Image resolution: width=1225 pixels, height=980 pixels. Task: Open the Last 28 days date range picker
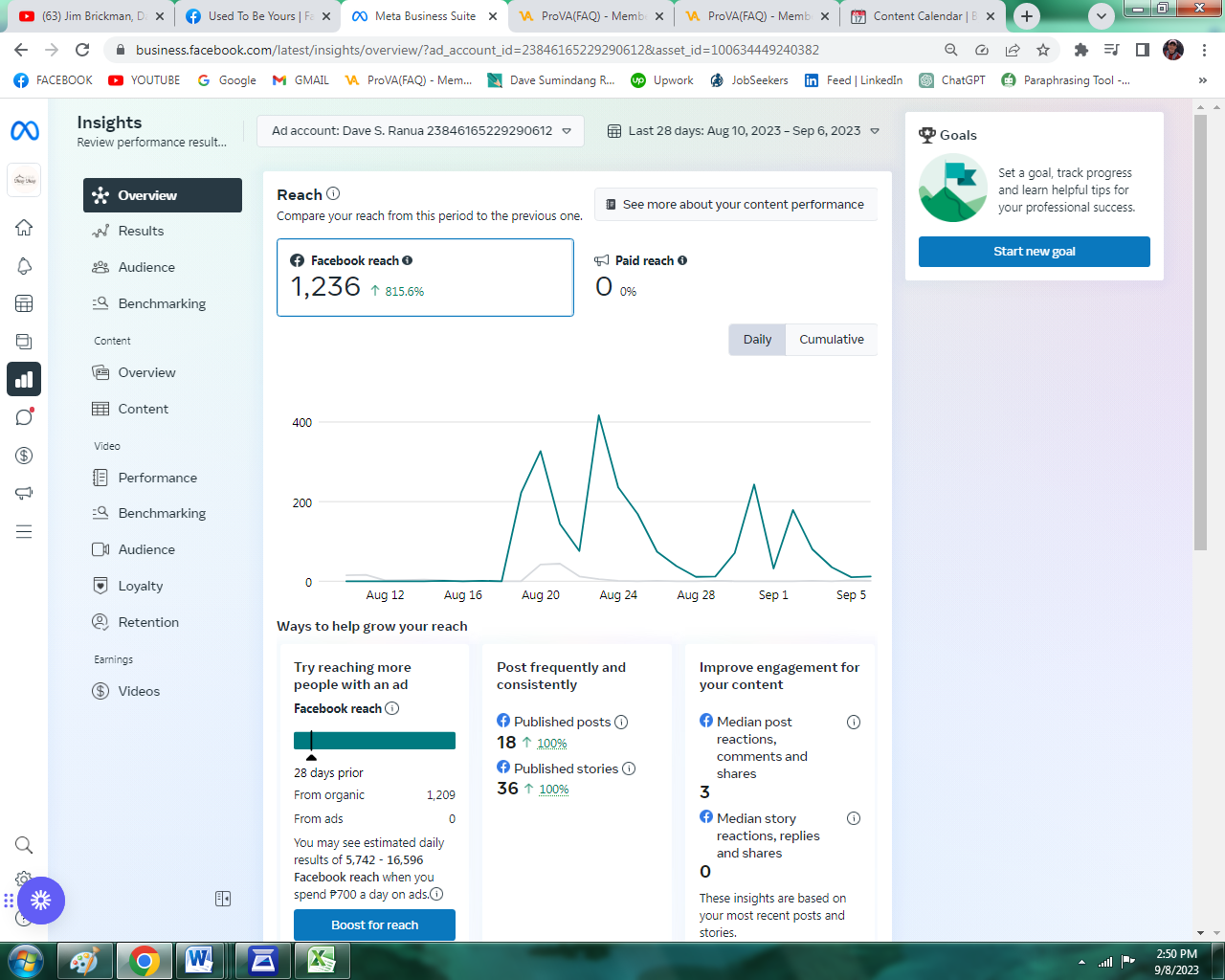[x=744, y=131]
